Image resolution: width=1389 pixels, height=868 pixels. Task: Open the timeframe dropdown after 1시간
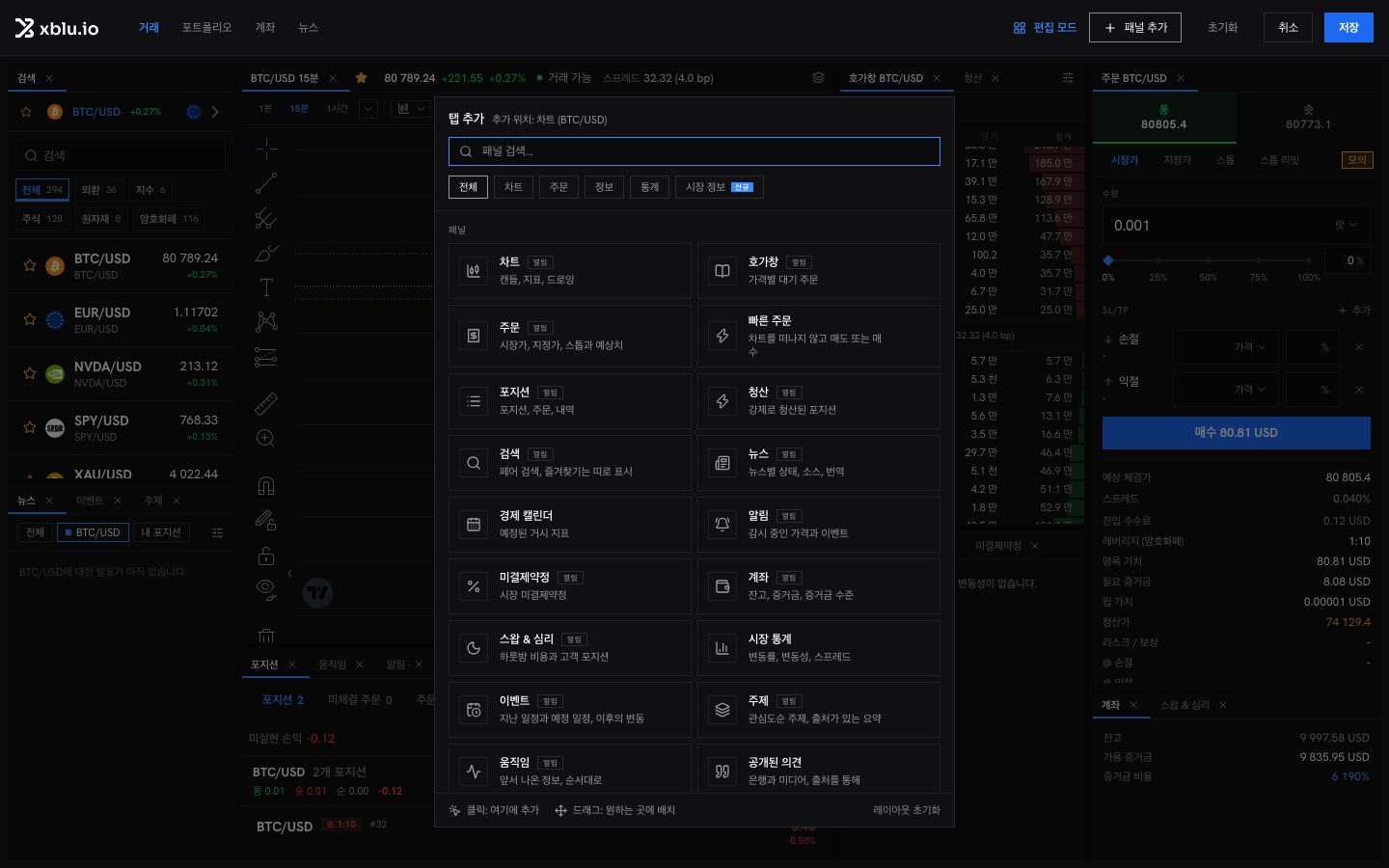coord(368,109)
